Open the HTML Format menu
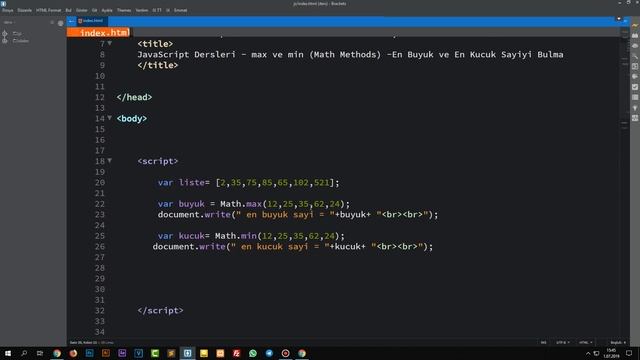Image resolution: width=640 pixels, height=360 pixels. [49, 10]
